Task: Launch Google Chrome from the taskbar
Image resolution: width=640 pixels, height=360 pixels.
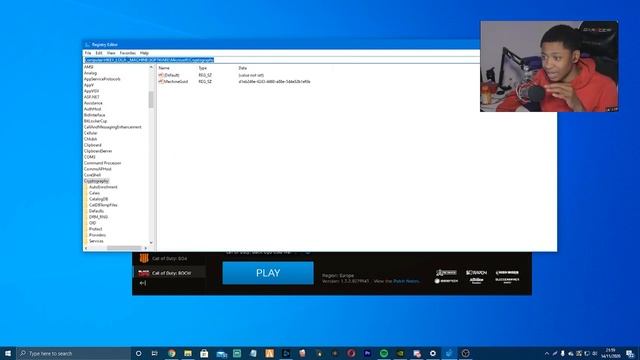Action: coord(171,353)
